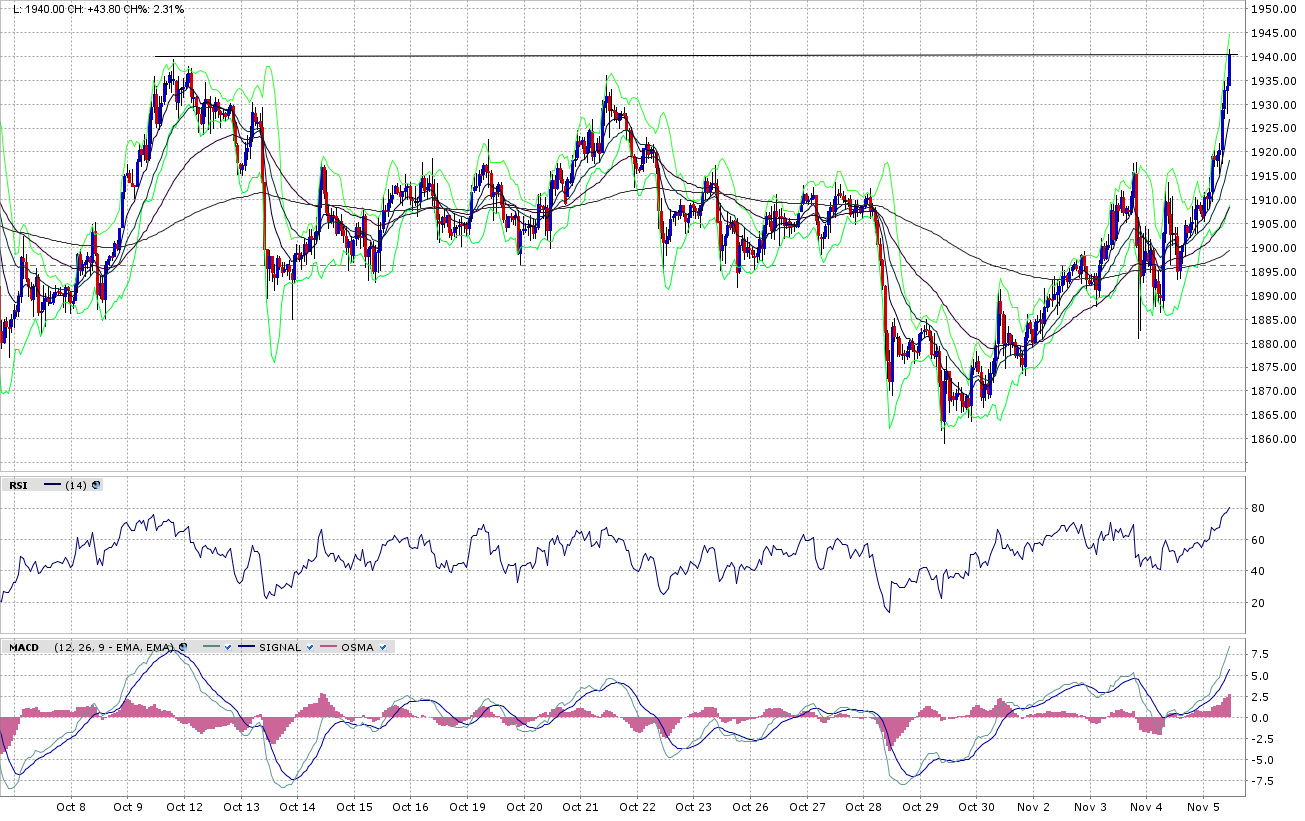The width and height of the screenshot is (1305, 821).
Task: Click the 1940.00 price axis label
Action: click(x=1275, y=57)
